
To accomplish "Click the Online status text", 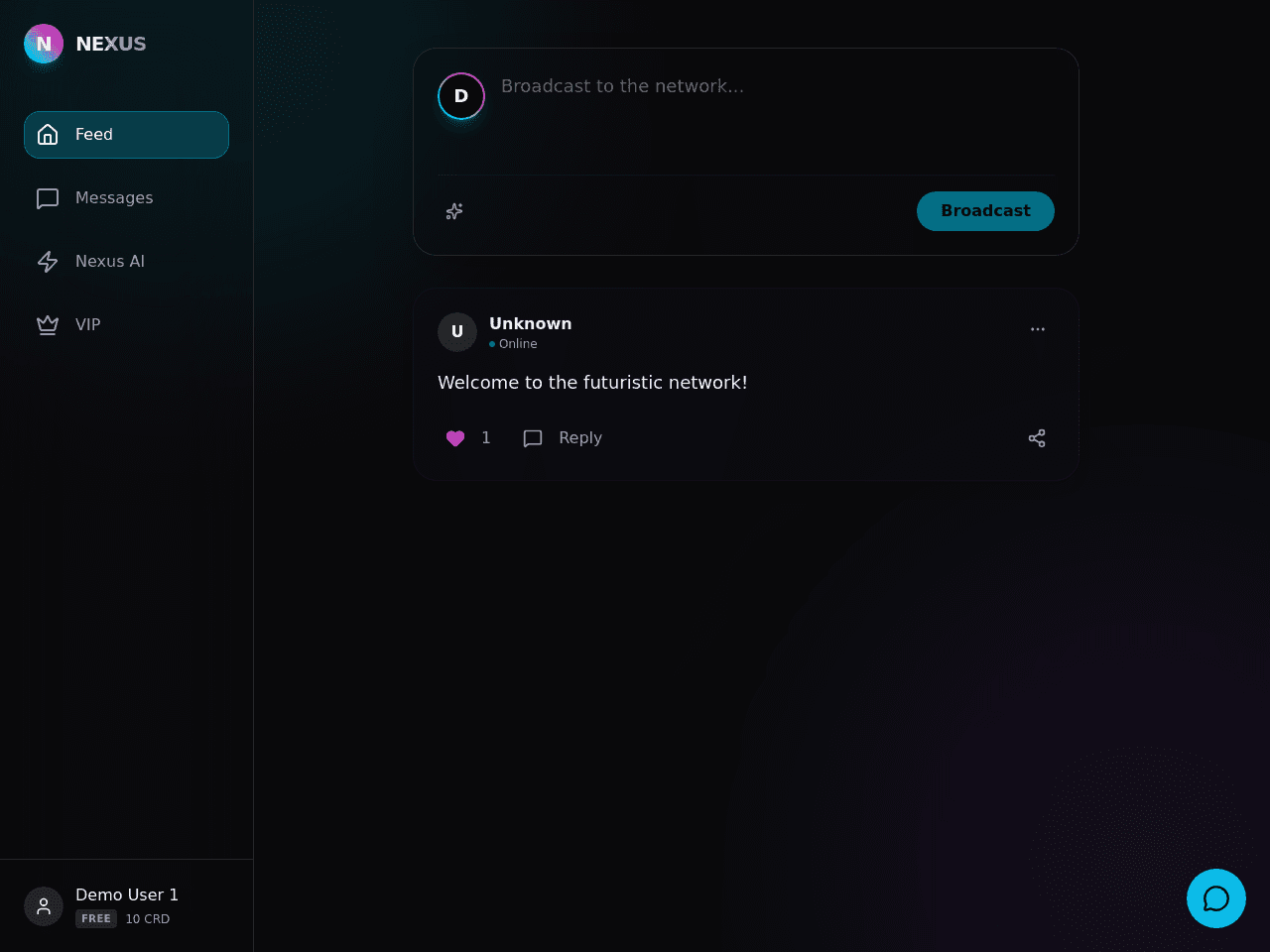I will pyautogui.click(x=518, y=344).
